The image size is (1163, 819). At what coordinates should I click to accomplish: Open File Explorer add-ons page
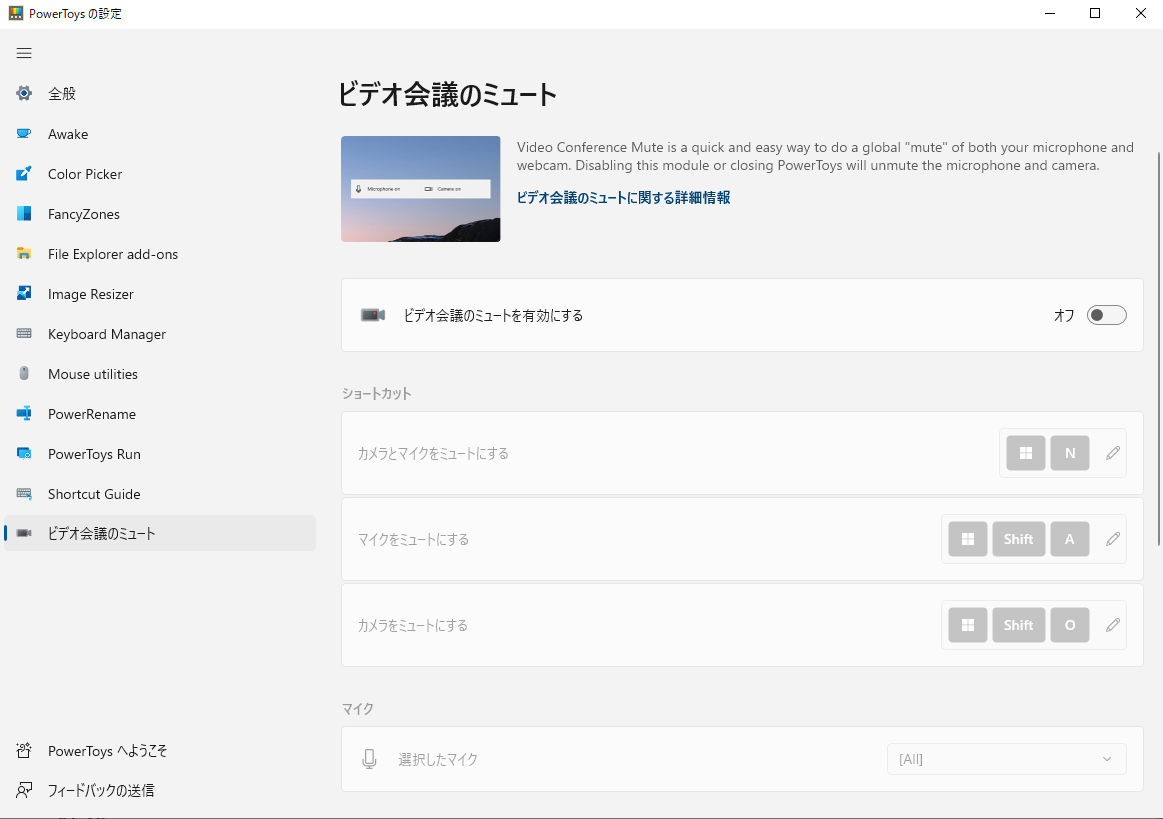(x=159, y=254)
